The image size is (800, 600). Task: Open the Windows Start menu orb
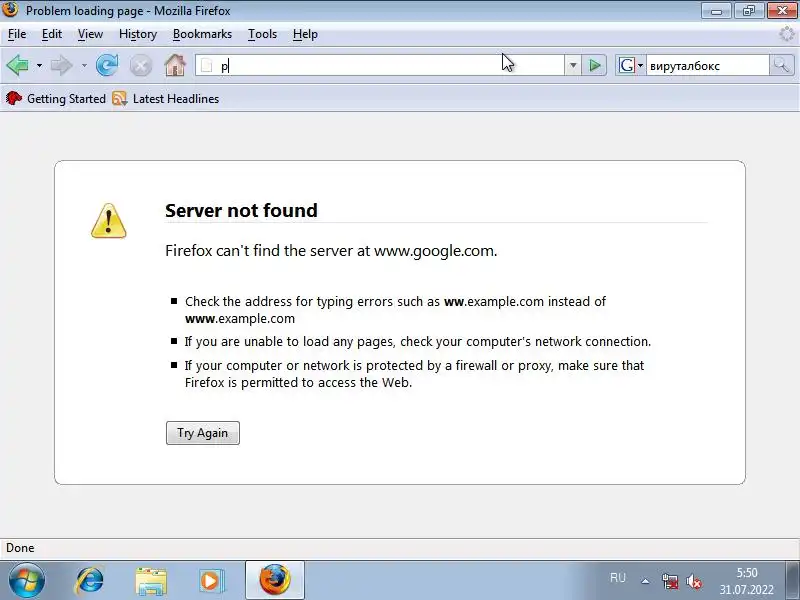(x=27, y=580)
